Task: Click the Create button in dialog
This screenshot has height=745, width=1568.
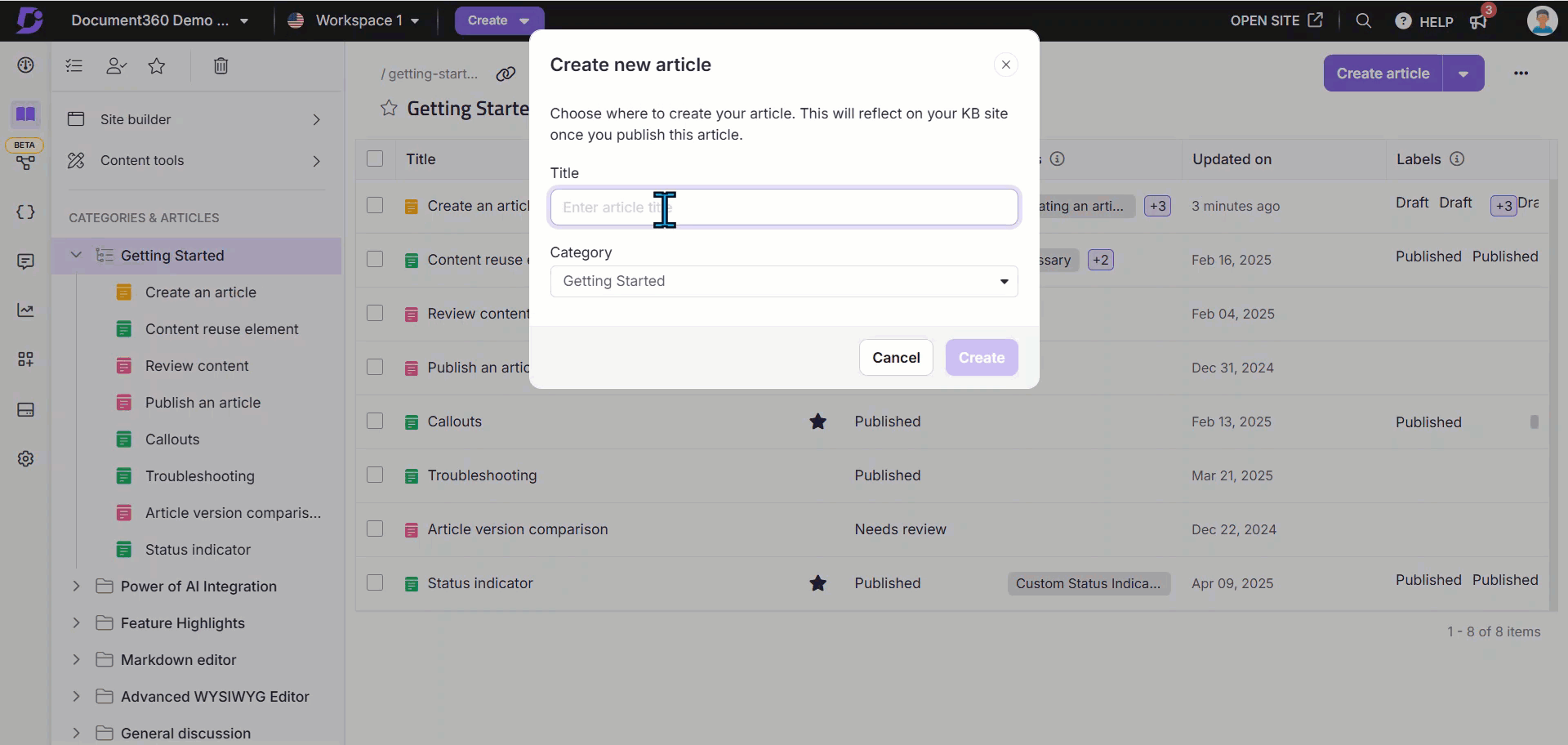Action: click(982, 358)
